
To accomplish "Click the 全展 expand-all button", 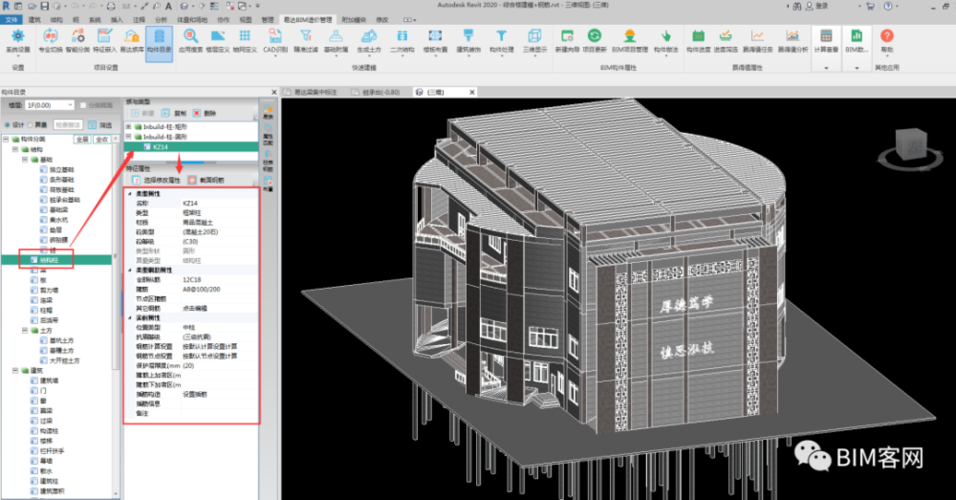I will (x=83, y=139).
